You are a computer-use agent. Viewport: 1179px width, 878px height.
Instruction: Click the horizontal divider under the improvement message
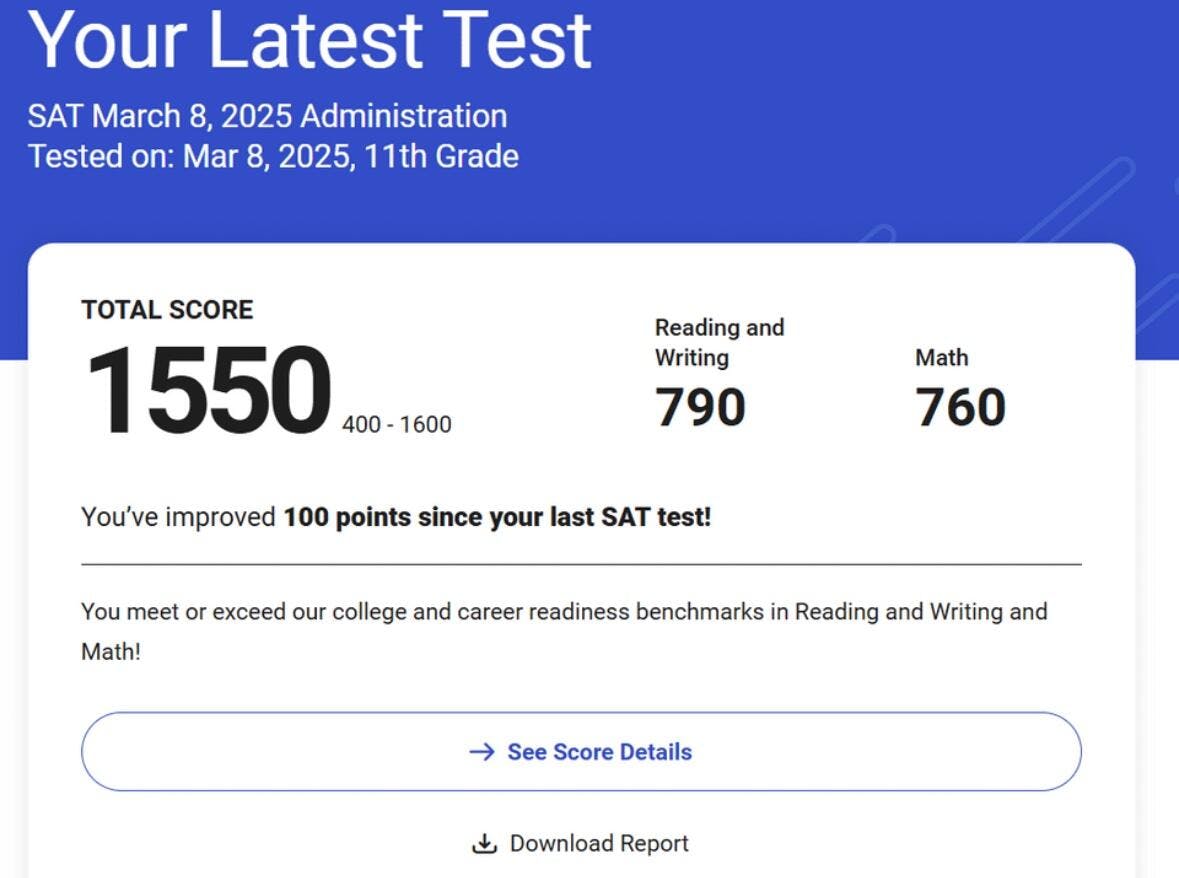581,565
